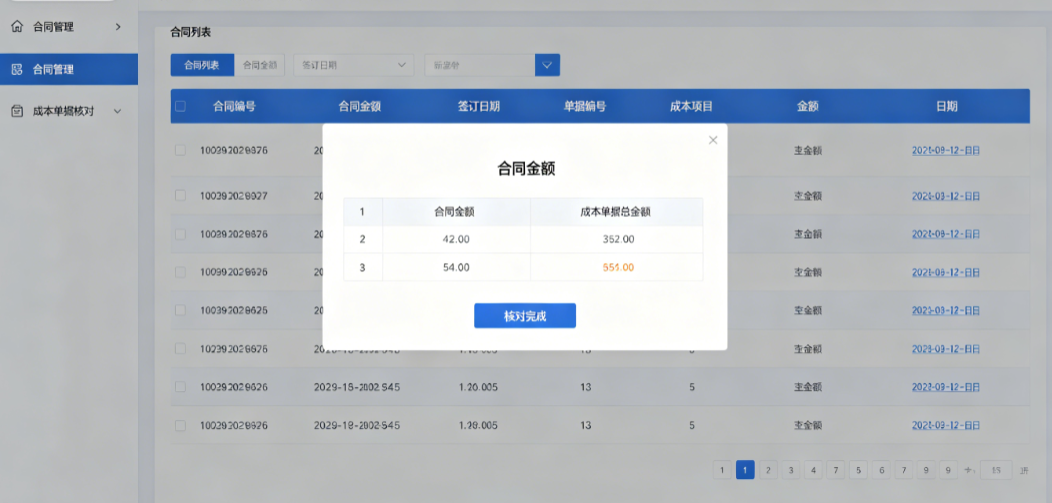Check the box for row 102392026676
Image resolution: width=1052 pixels, height=503 pixels.
point(180,349)
